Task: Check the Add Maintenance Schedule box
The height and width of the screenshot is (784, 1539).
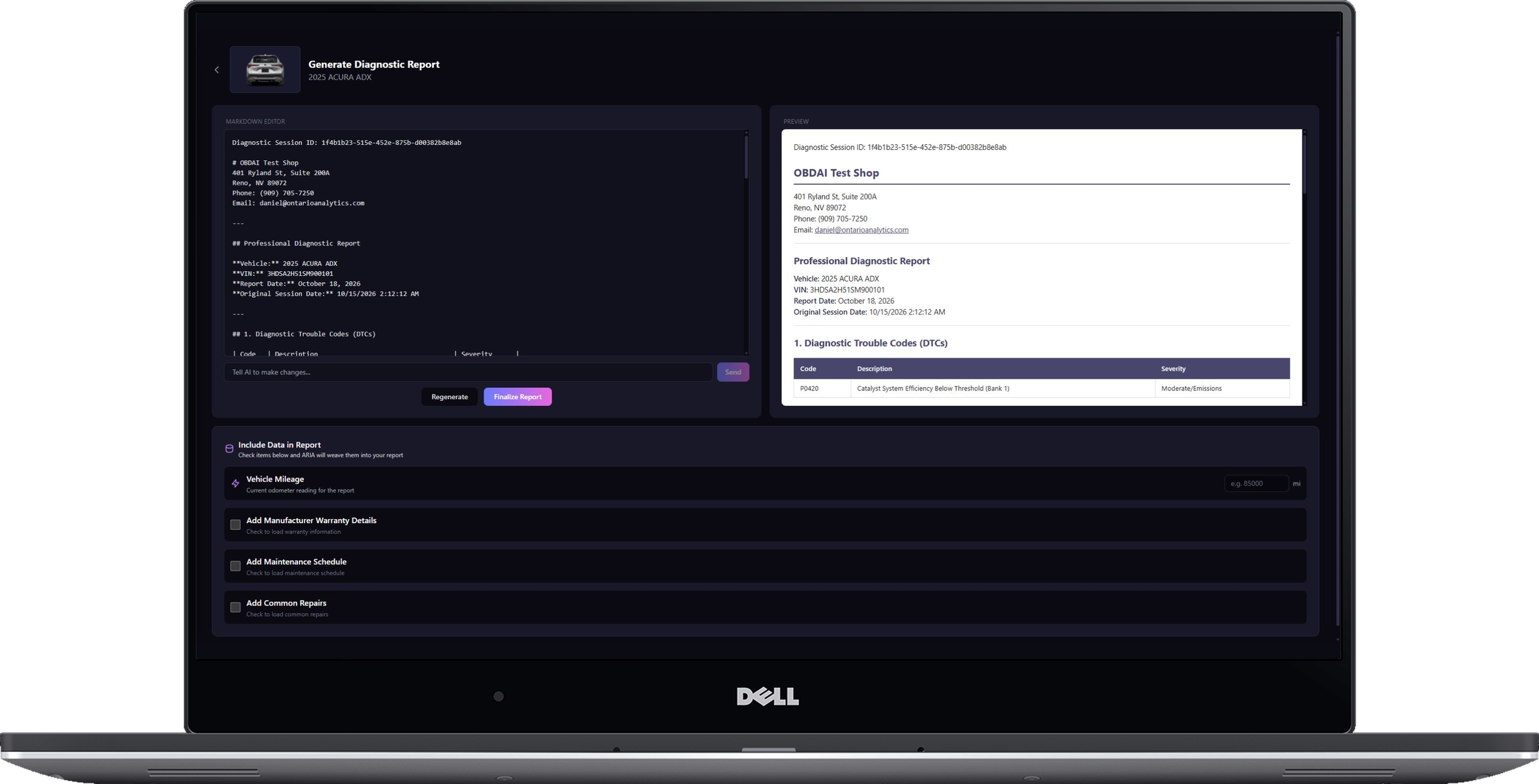Action: [235, 566]
